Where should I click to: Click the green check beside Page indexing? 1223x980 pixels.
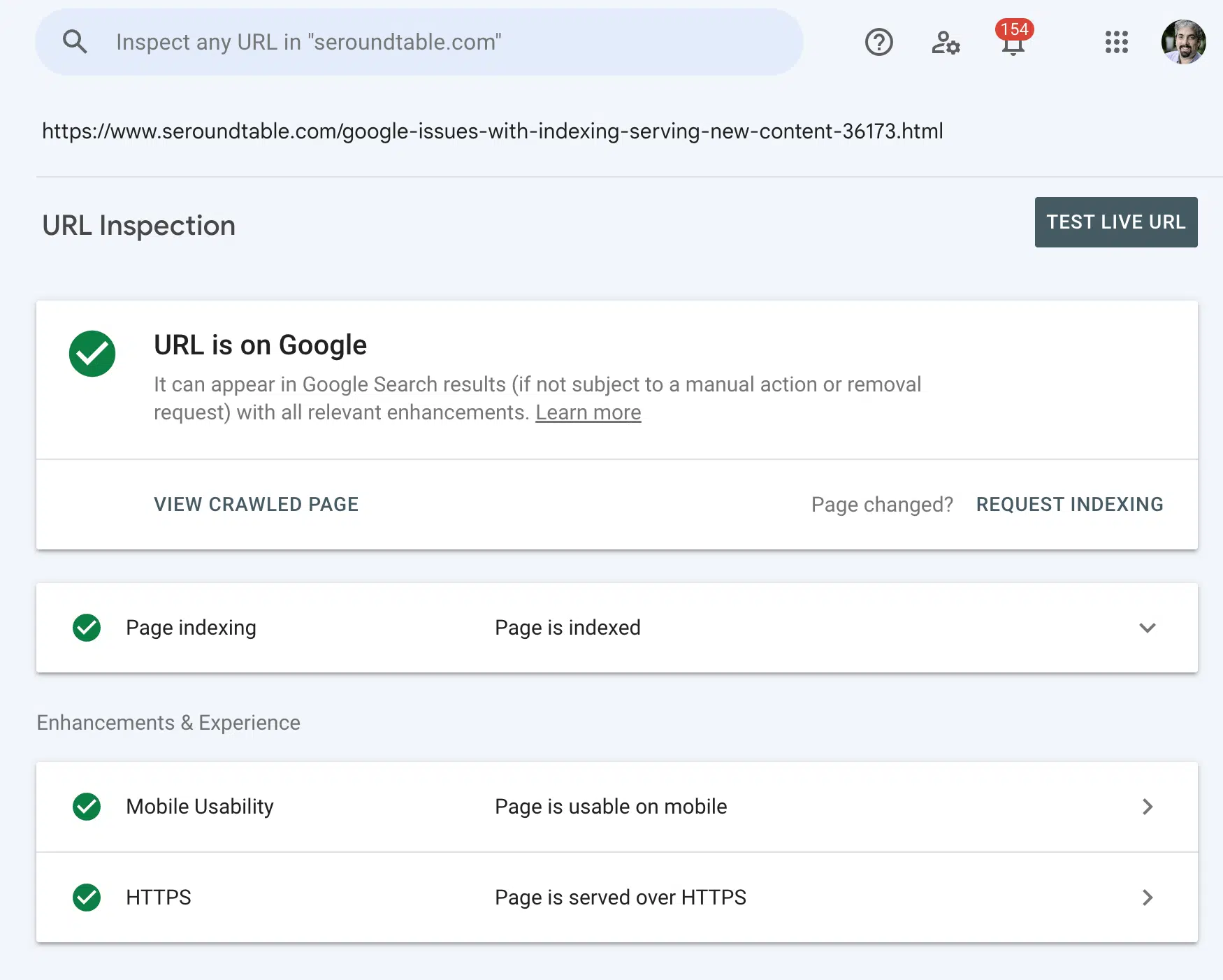tap(87, 628)
